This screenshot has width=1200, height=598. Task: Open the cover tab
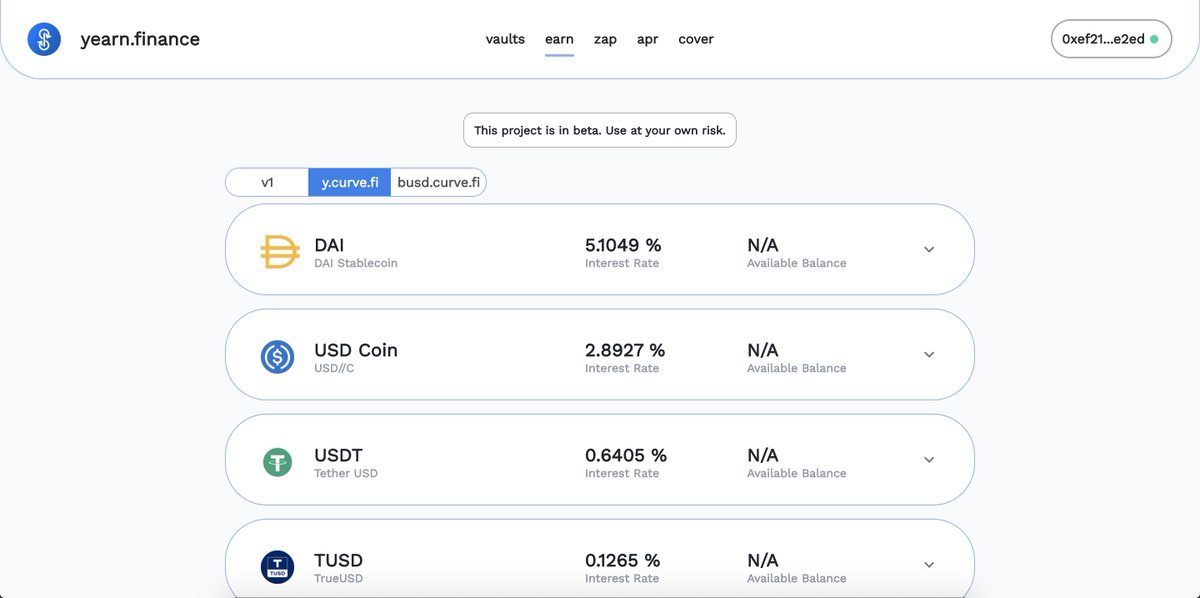point(696,39)
